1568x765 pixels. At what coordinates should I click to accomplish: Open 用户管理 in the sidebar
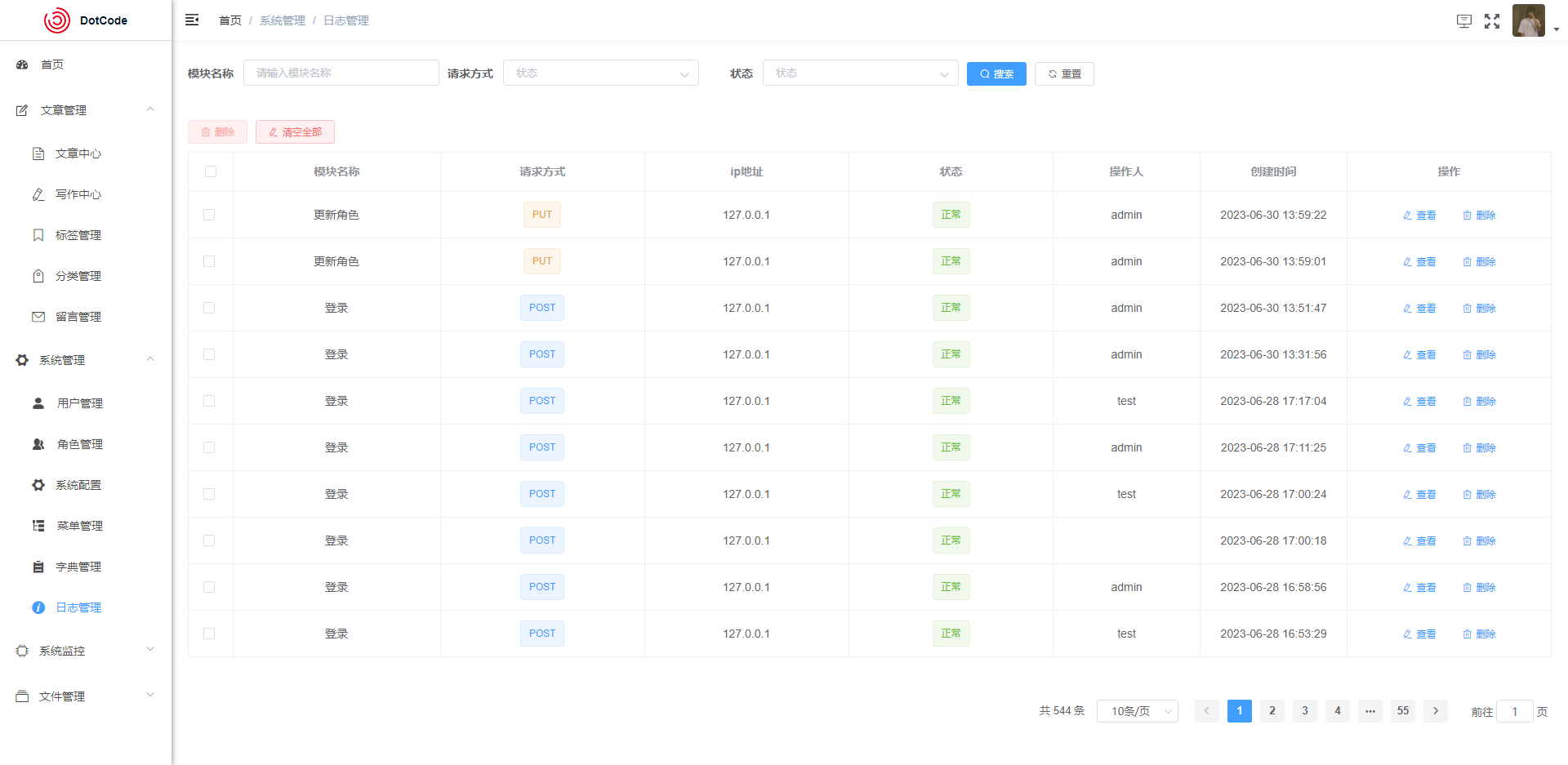tap(79, 403)
